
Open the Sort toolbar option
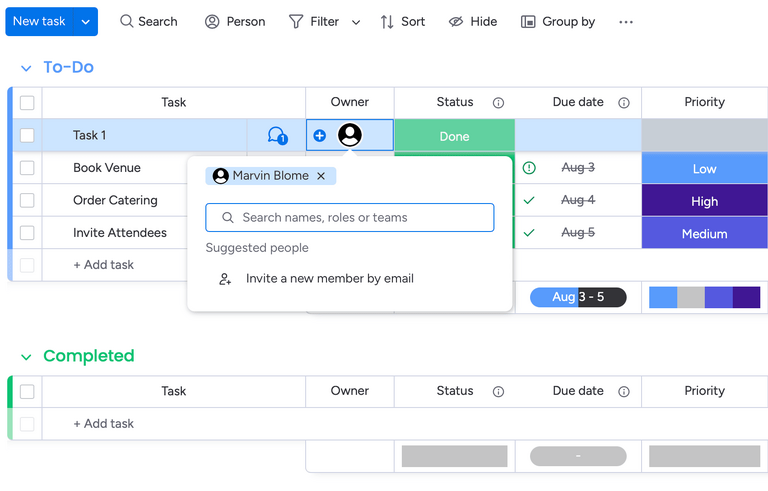click(x=402, y=22)
